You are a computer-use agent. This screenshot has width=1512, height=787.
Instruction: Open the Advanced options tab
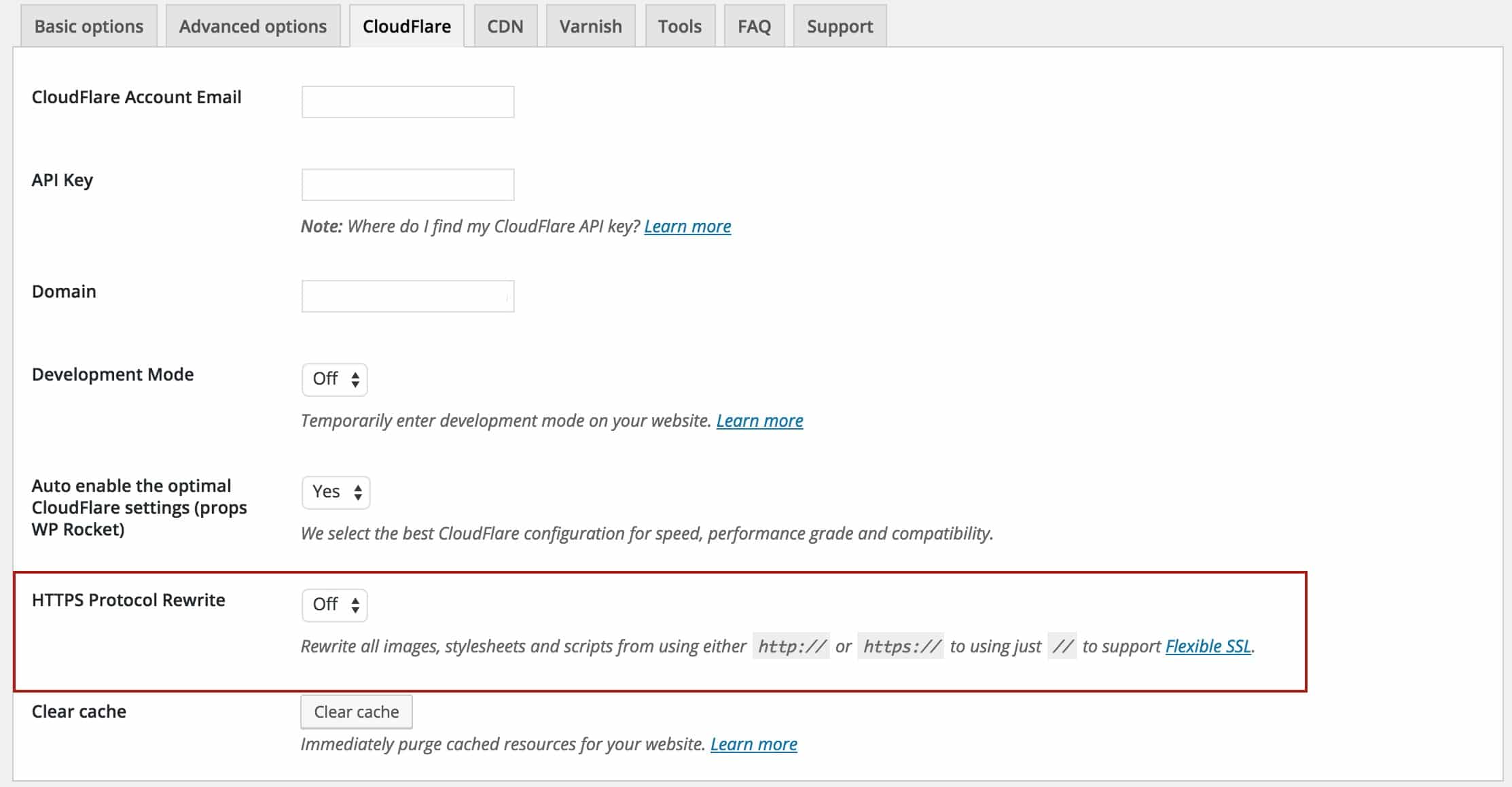click(x=252, y=26)
